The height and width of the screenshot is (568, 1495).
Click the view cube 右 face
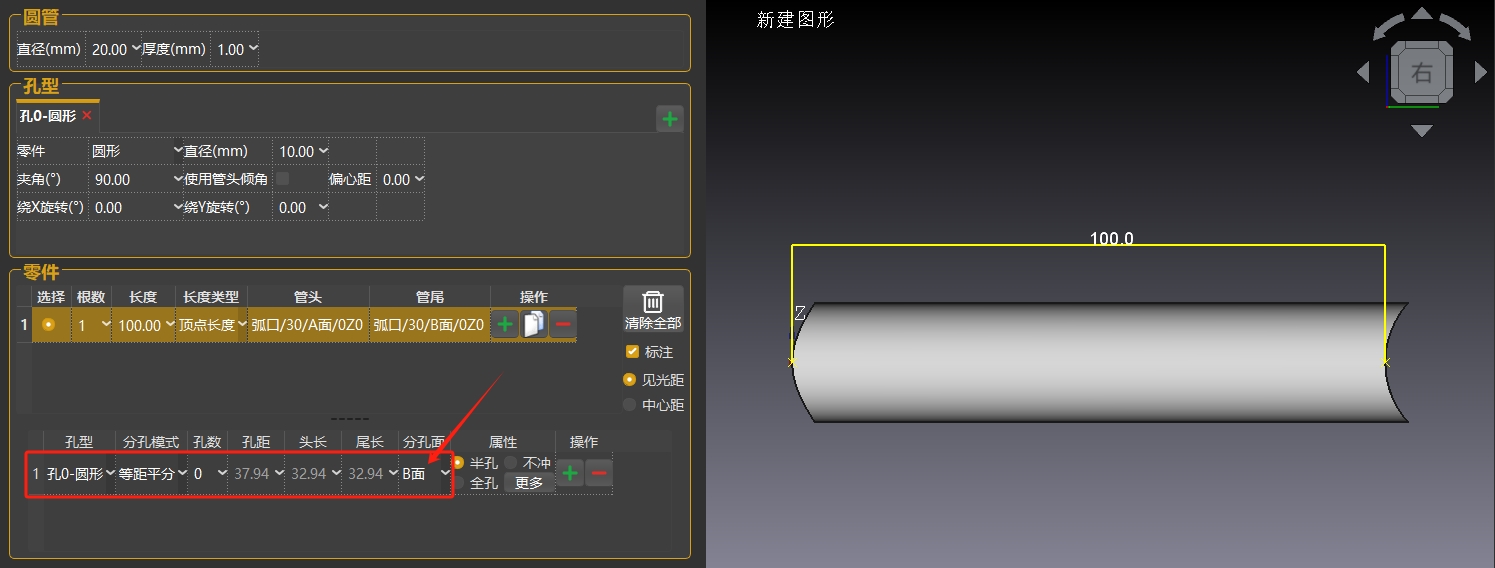(1421, 73)
